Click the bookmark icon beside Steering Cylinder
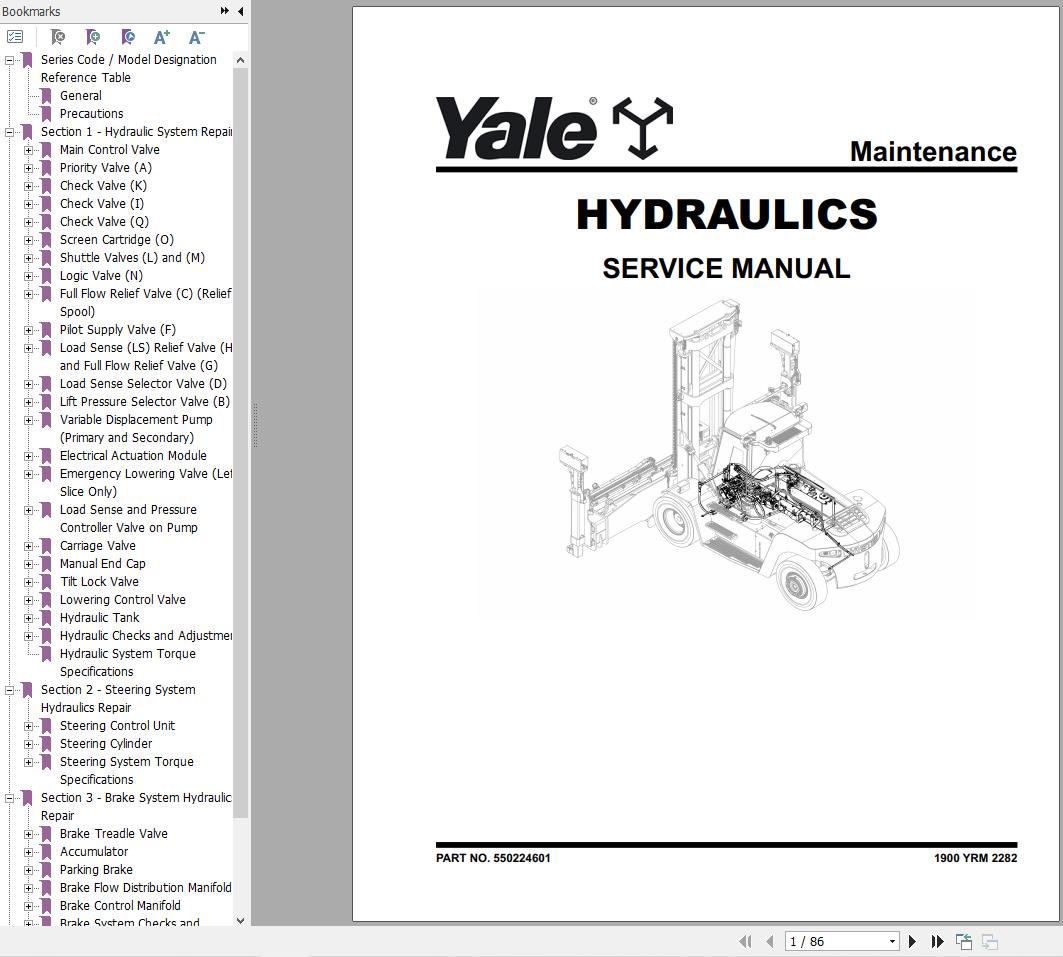Screen dimensions: 1063x957 pos(46,744)
